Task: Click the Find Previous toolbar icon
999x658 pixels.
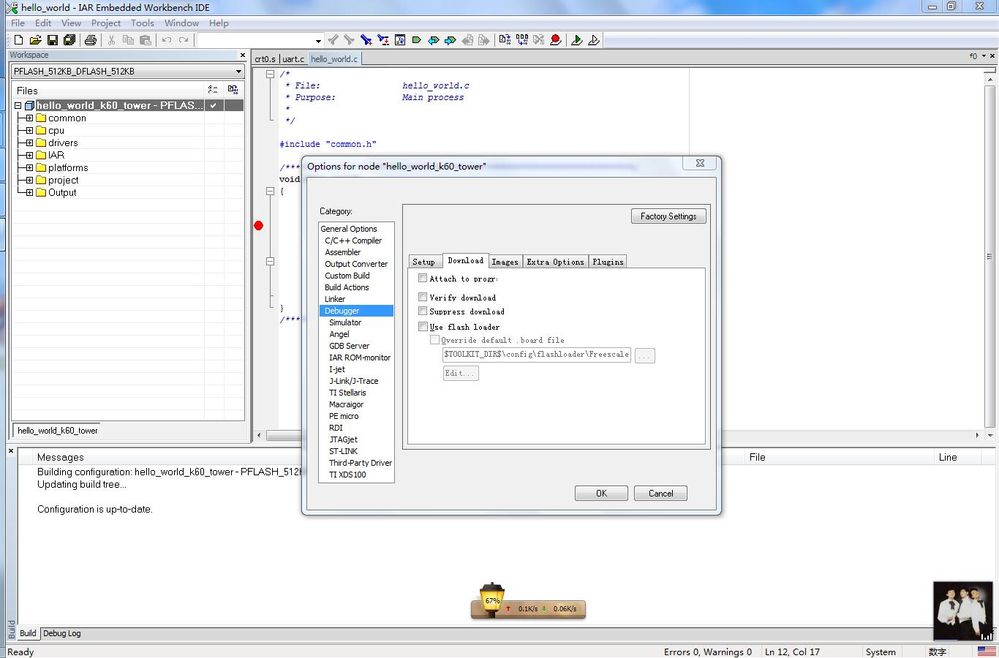Action: pos(333,40)
